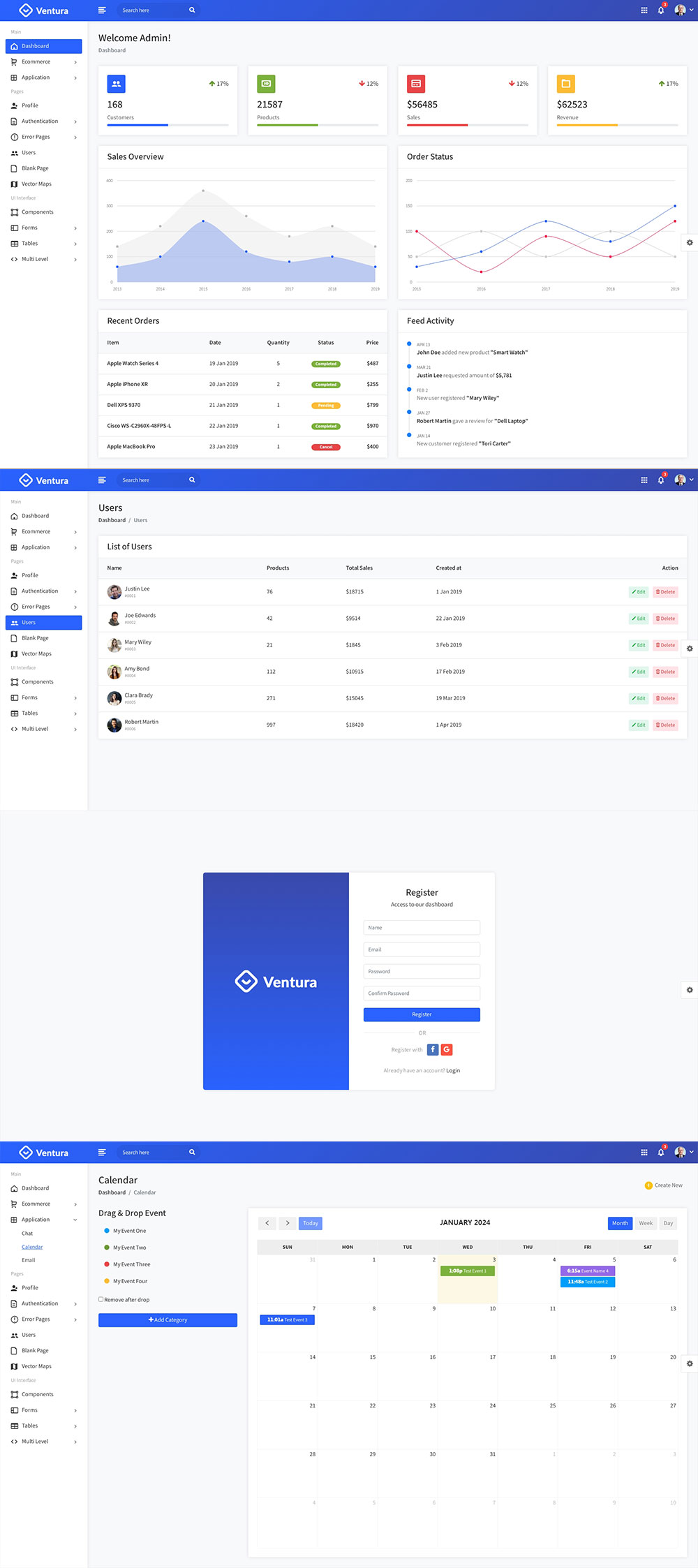Collapse Application menu in Calendar page sidebar

click(43, 1220)
